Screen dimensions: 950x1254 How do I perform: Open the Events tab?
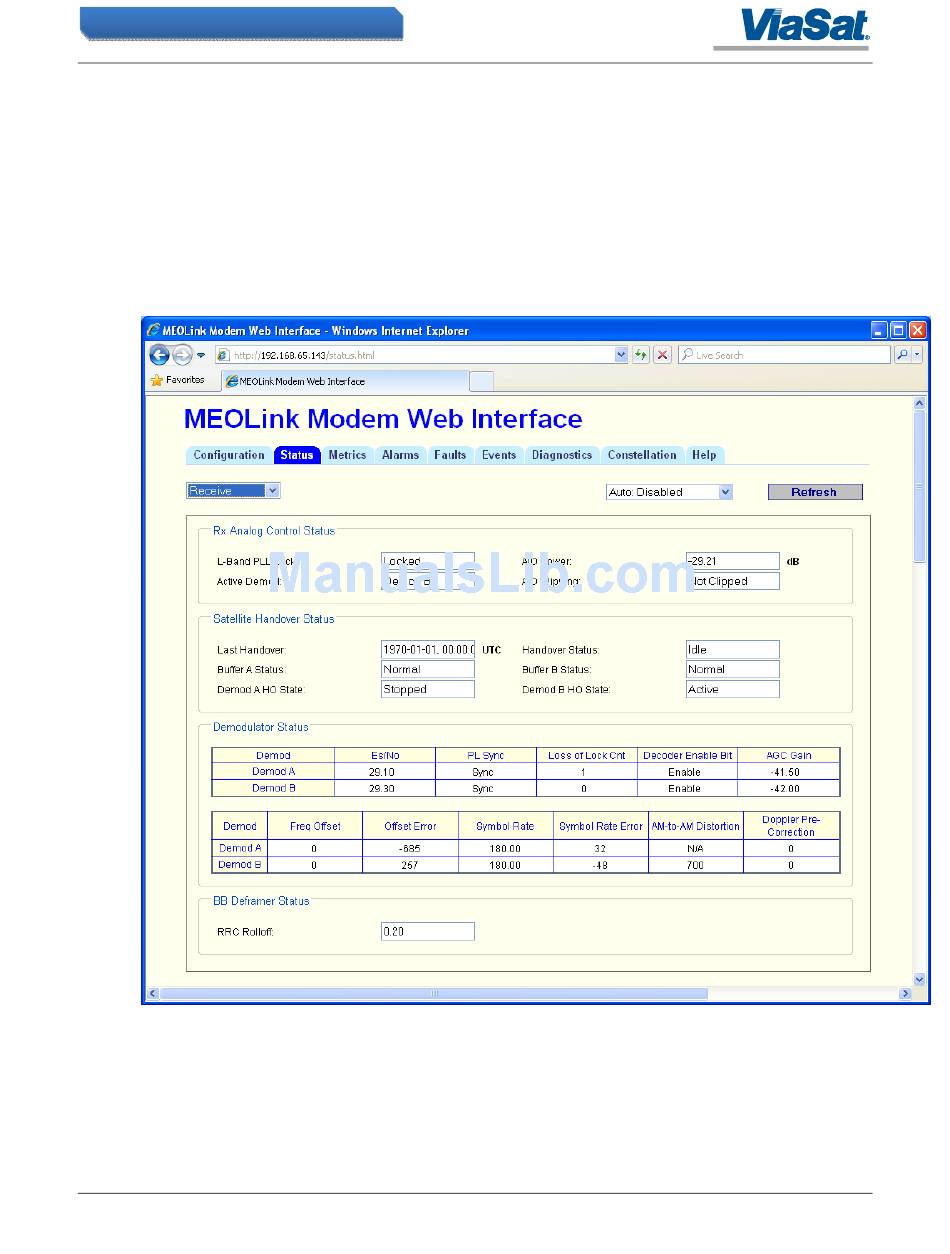point(499,455)
